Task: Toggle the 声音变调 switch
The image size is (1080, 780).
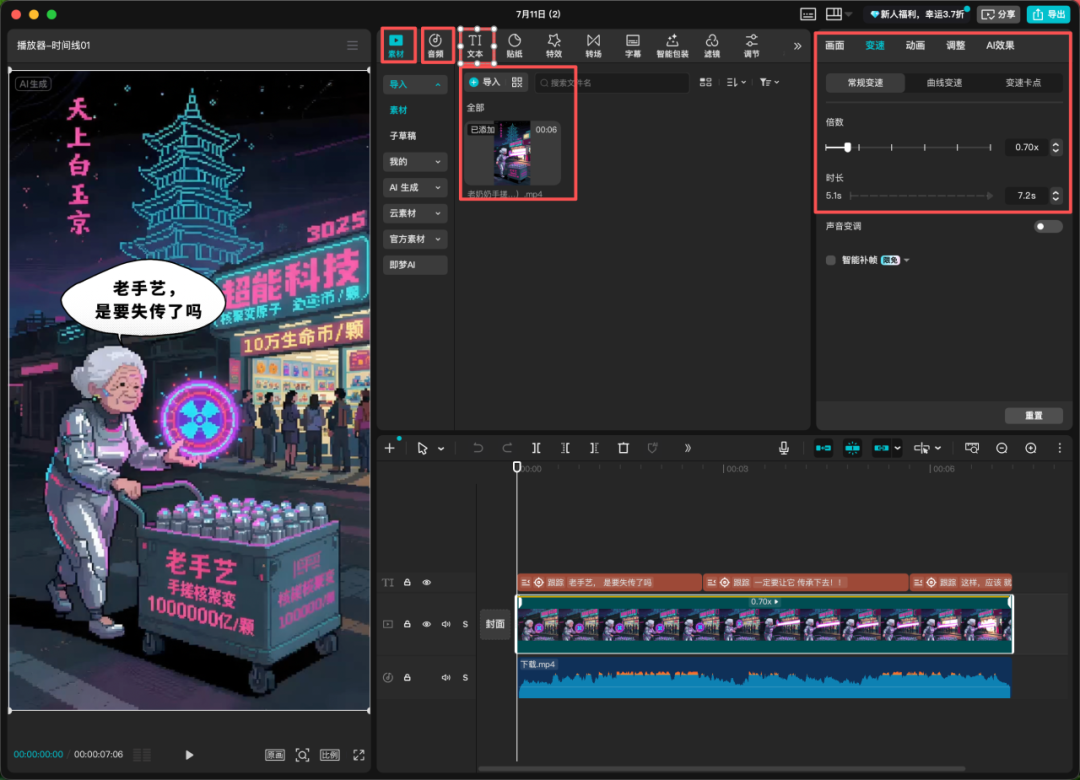Action: (x=1047, y=227)
